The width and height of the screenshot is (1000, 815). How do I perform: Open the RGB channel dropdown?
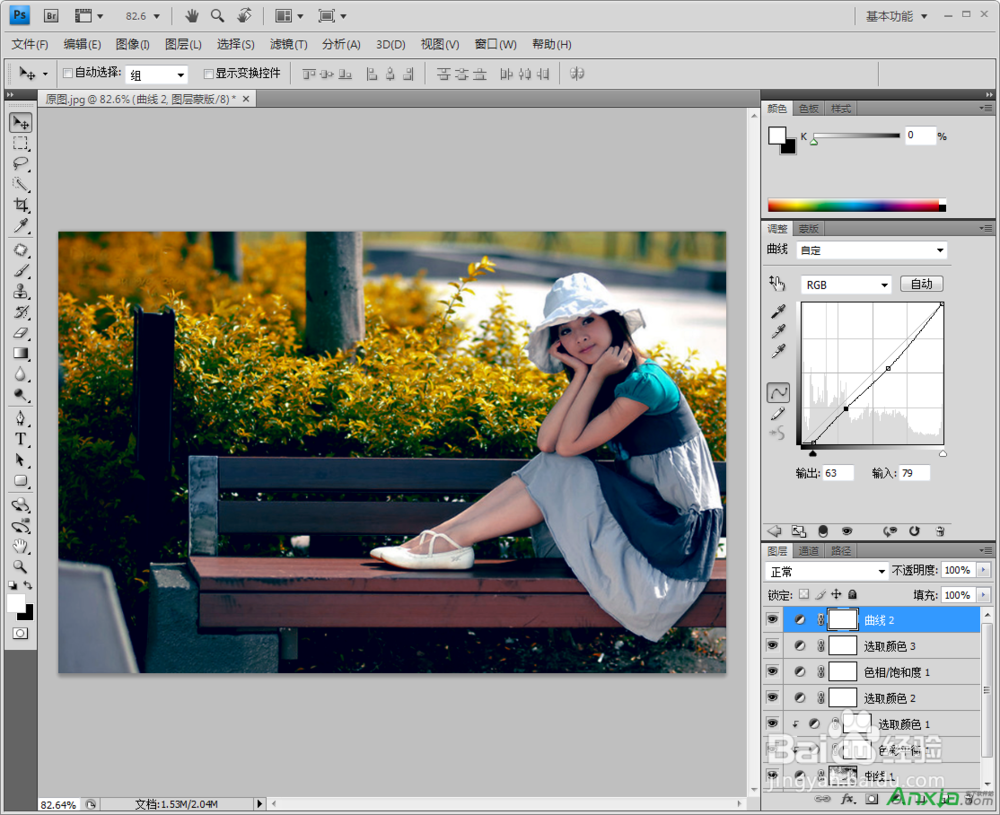[846, 285]
